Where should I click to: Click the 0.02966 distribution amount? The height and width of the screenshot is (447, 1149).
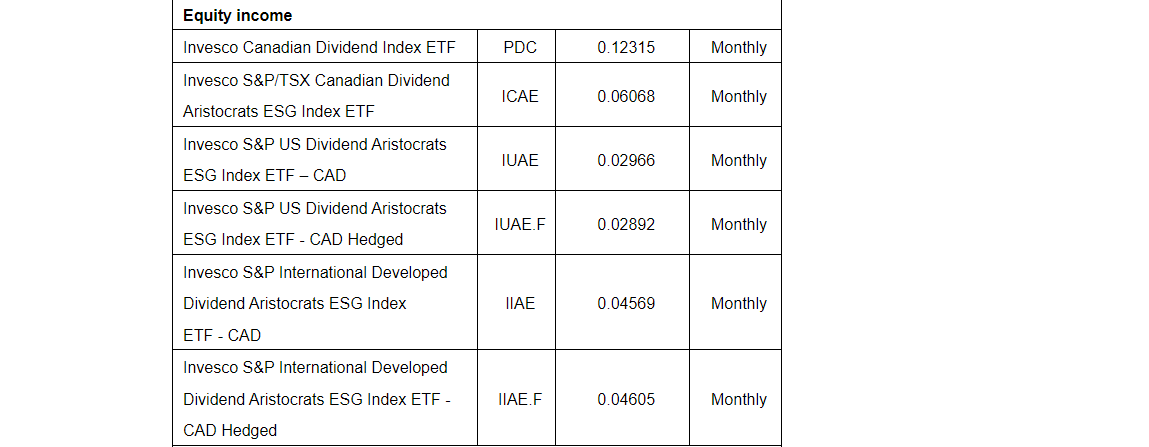626,160
